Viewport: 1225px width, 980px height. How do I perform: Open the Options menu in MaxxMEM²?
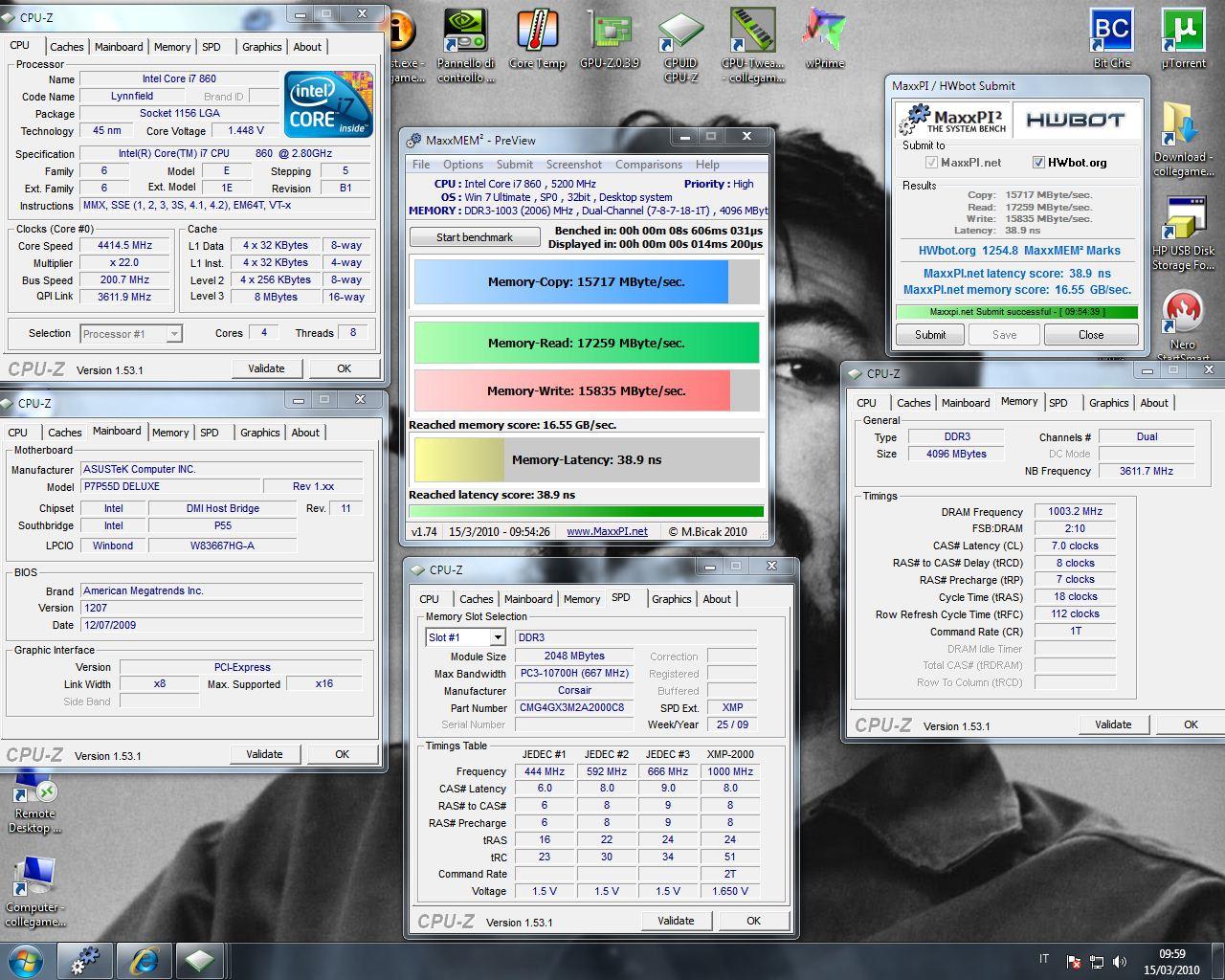pyautogui.click(x=463, y=165)
